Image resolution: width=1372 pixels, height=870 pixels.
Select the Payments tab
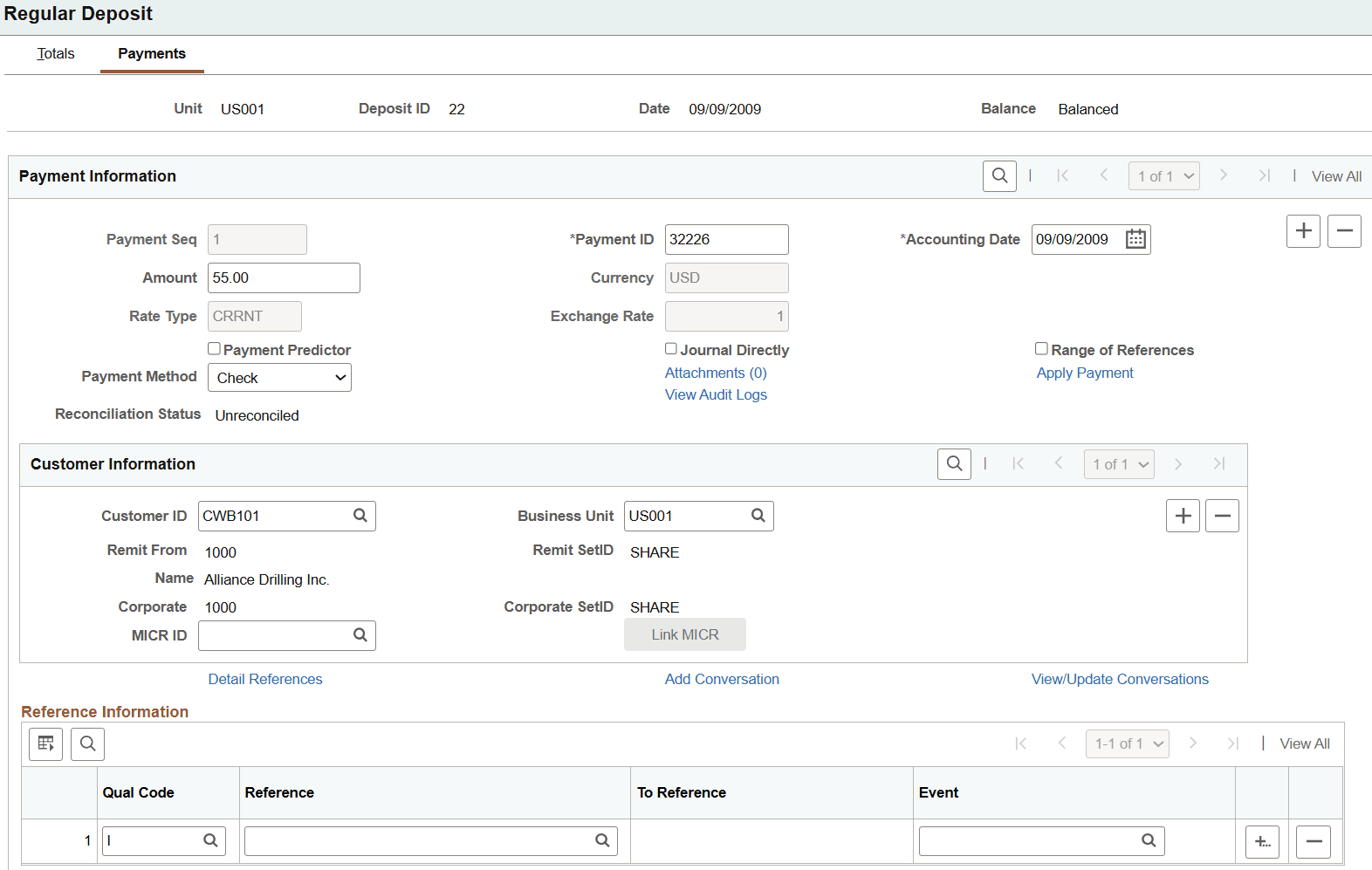[x=152, y=54]
